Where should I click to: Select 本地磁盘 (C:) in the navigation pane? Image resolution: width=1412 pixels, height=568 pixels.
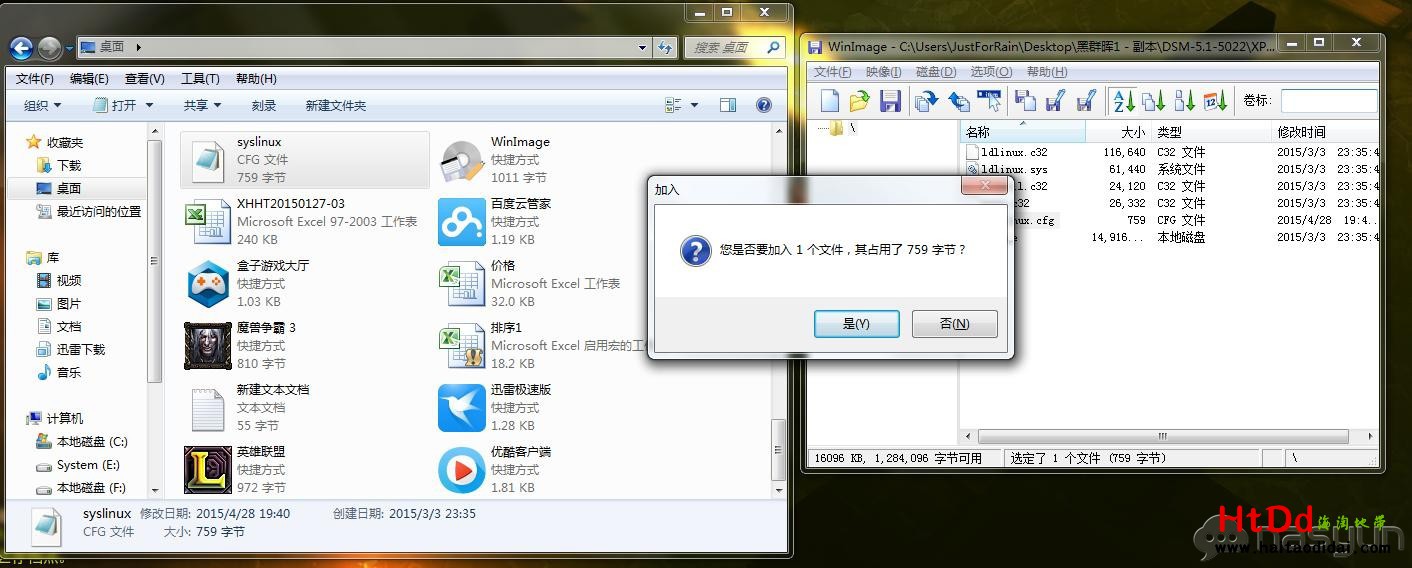(x=91, y=442)
